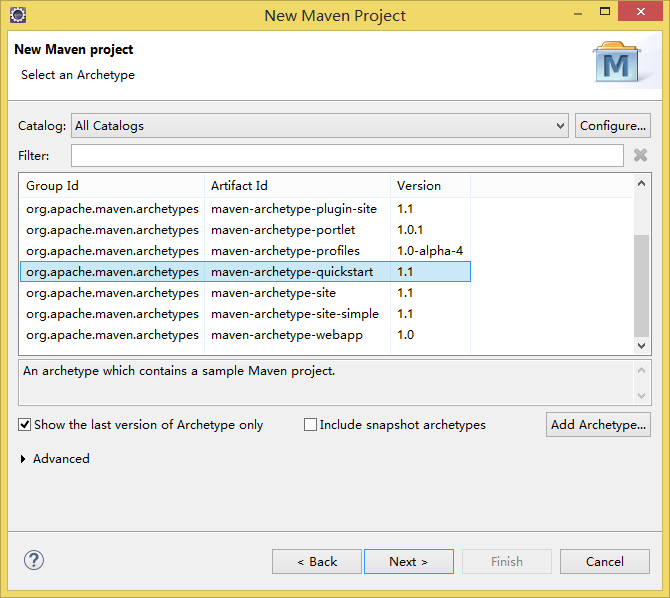The image size is (670, 598).
Task: Click the help question mark icon
Action: [34, 560]
